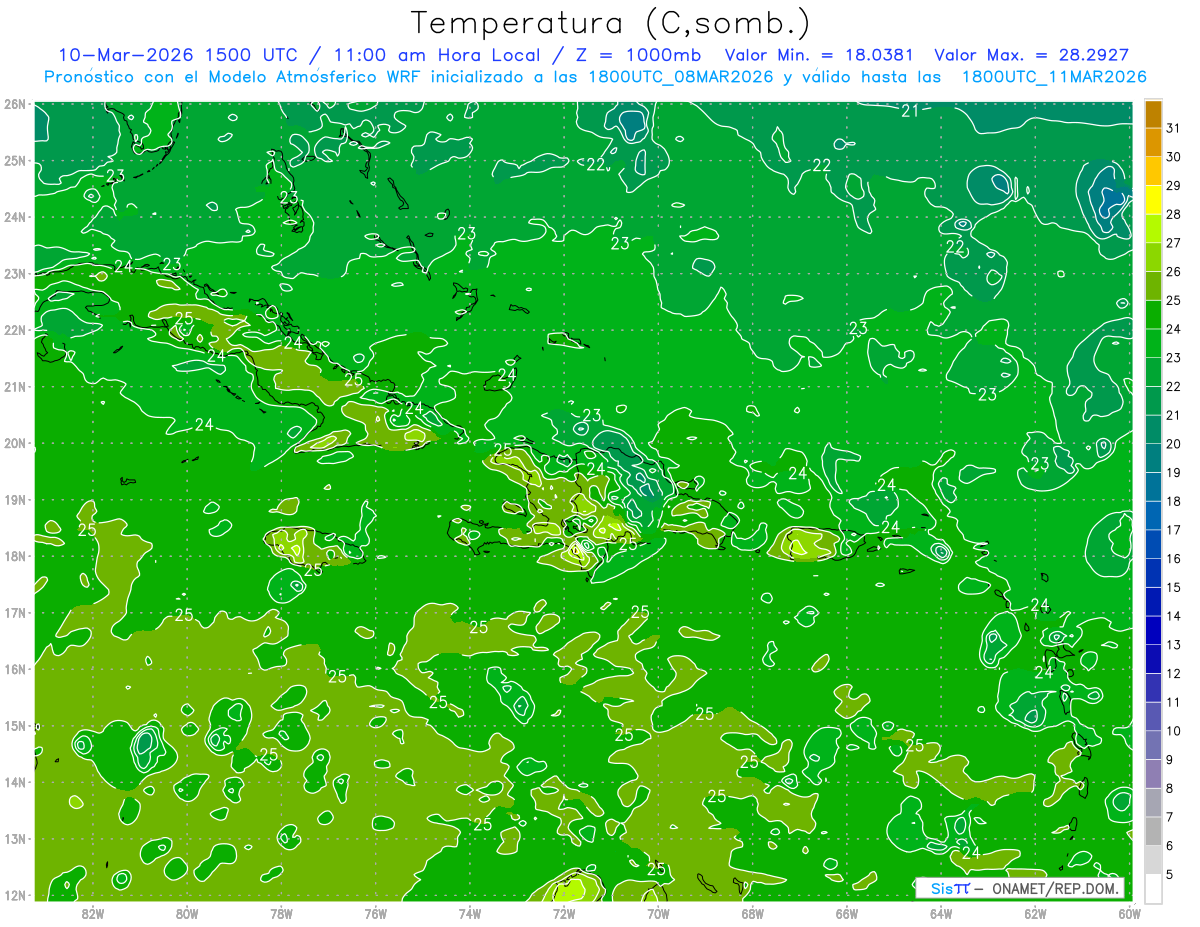Click the 12N latitude label
1200x927 pixels.
(15, 895)
